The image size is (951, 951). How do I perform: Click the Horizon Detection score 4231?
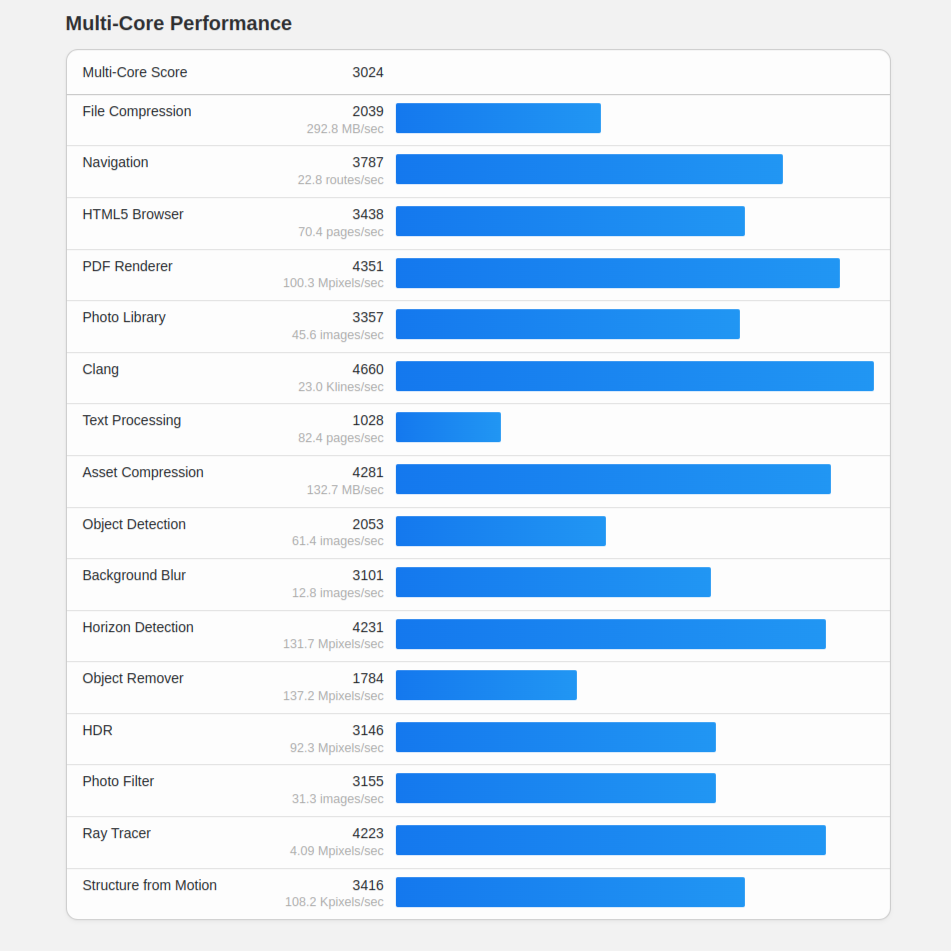(367, 627)
